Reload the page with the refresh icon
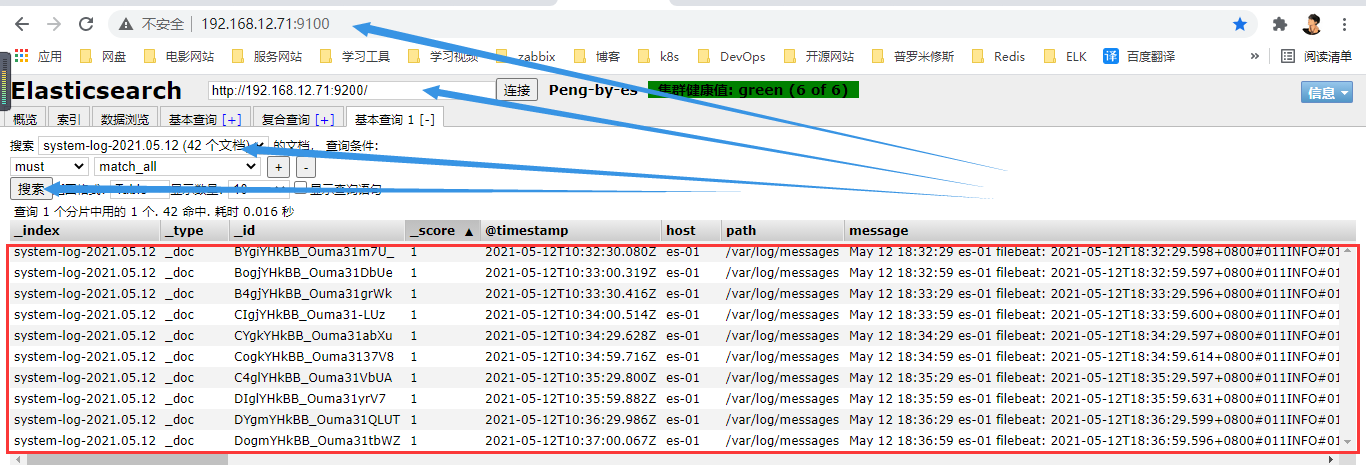1366x465 pixels. [86, 24]
